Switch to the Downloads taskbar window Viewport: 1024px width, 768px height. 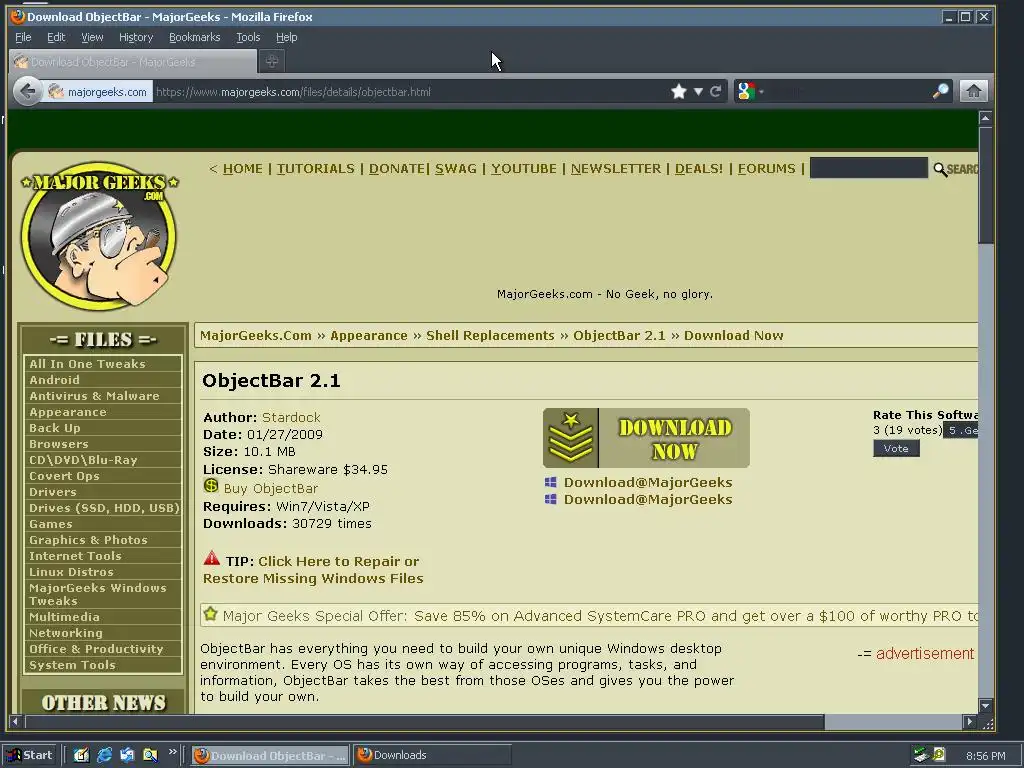[432, 755]
